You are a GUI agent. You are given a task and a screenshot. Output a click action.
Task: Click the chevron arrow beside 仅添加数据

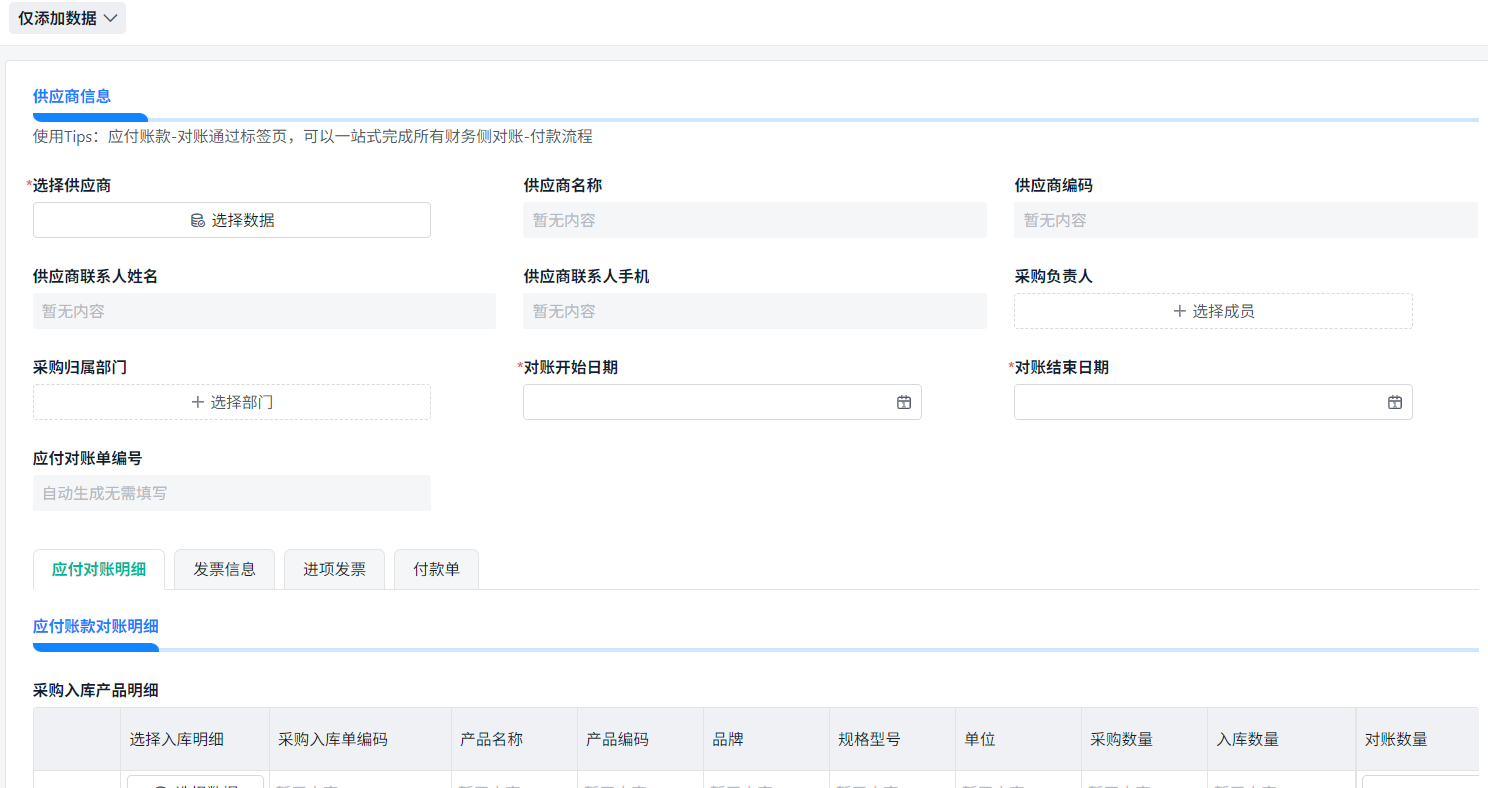pos(112,17)
